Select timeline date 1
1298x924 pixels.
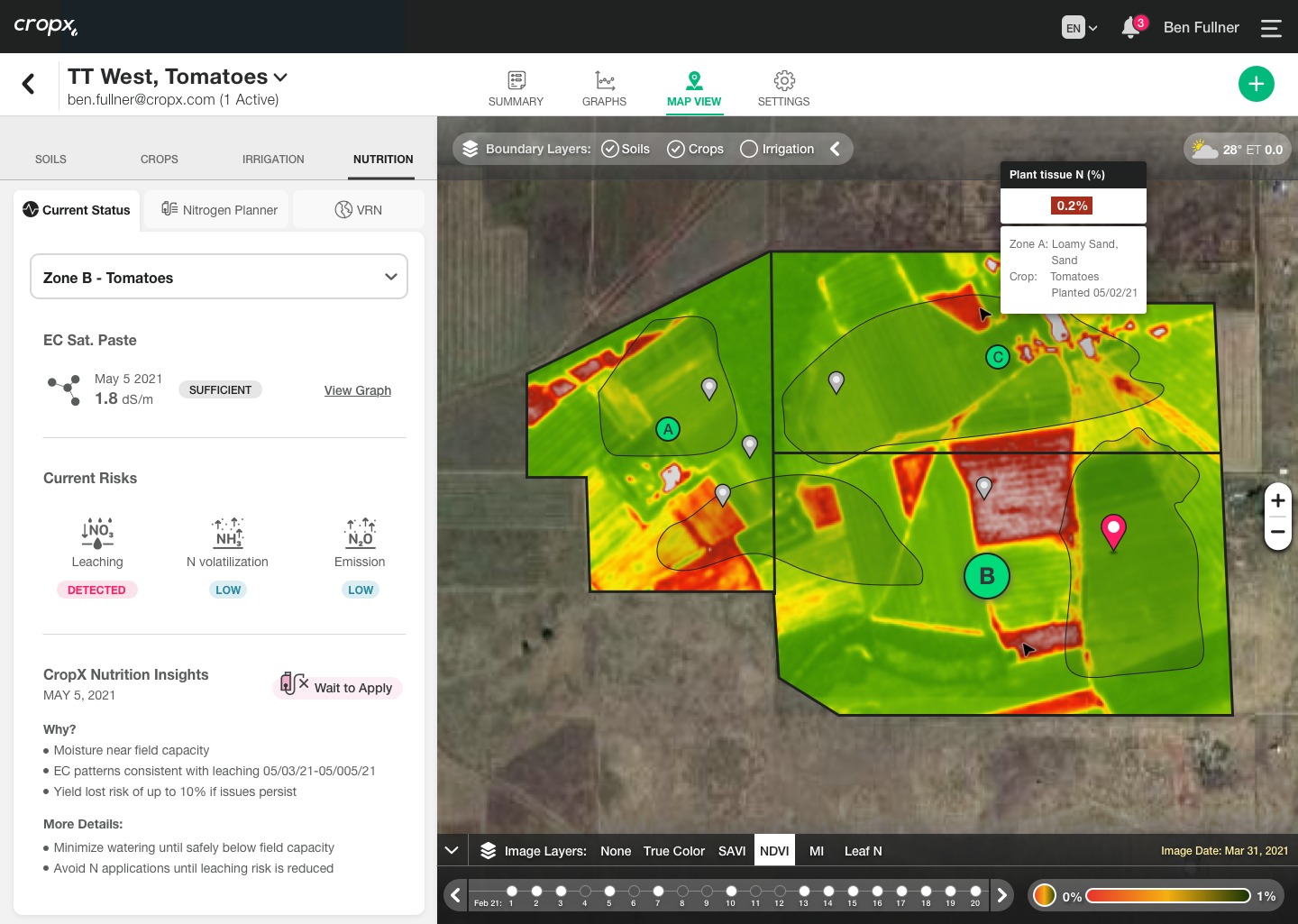coord(512,892)
